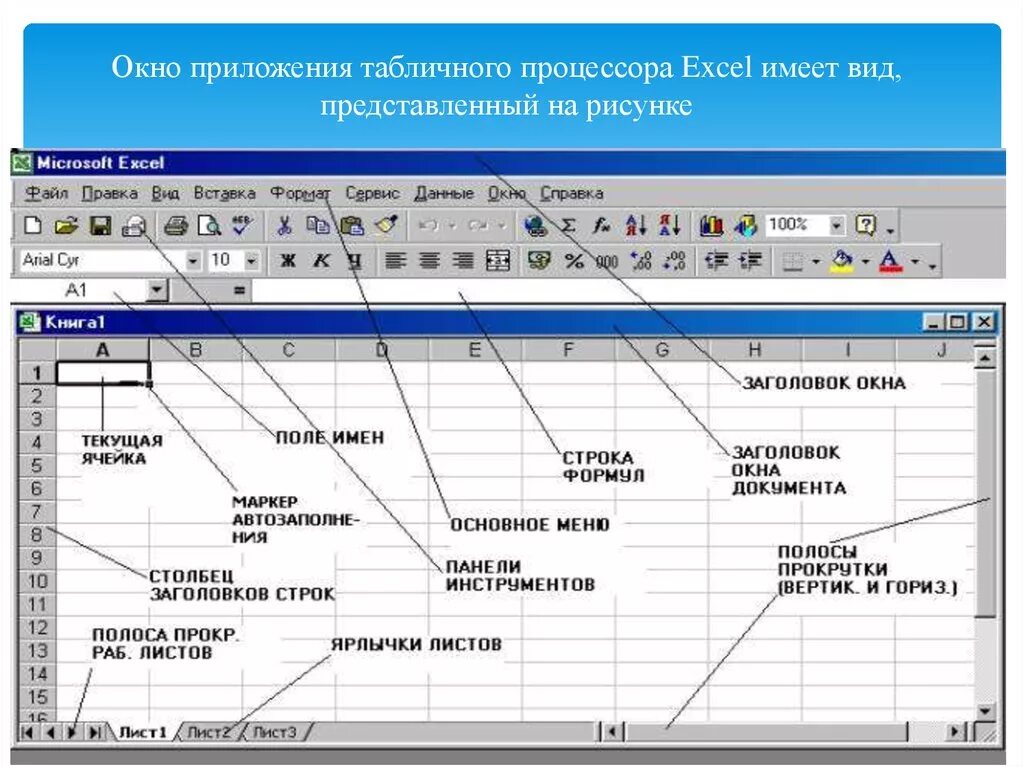1024x767 pixels.
Task: Select the Format Painter brush icon
Action: coord(387,225)
